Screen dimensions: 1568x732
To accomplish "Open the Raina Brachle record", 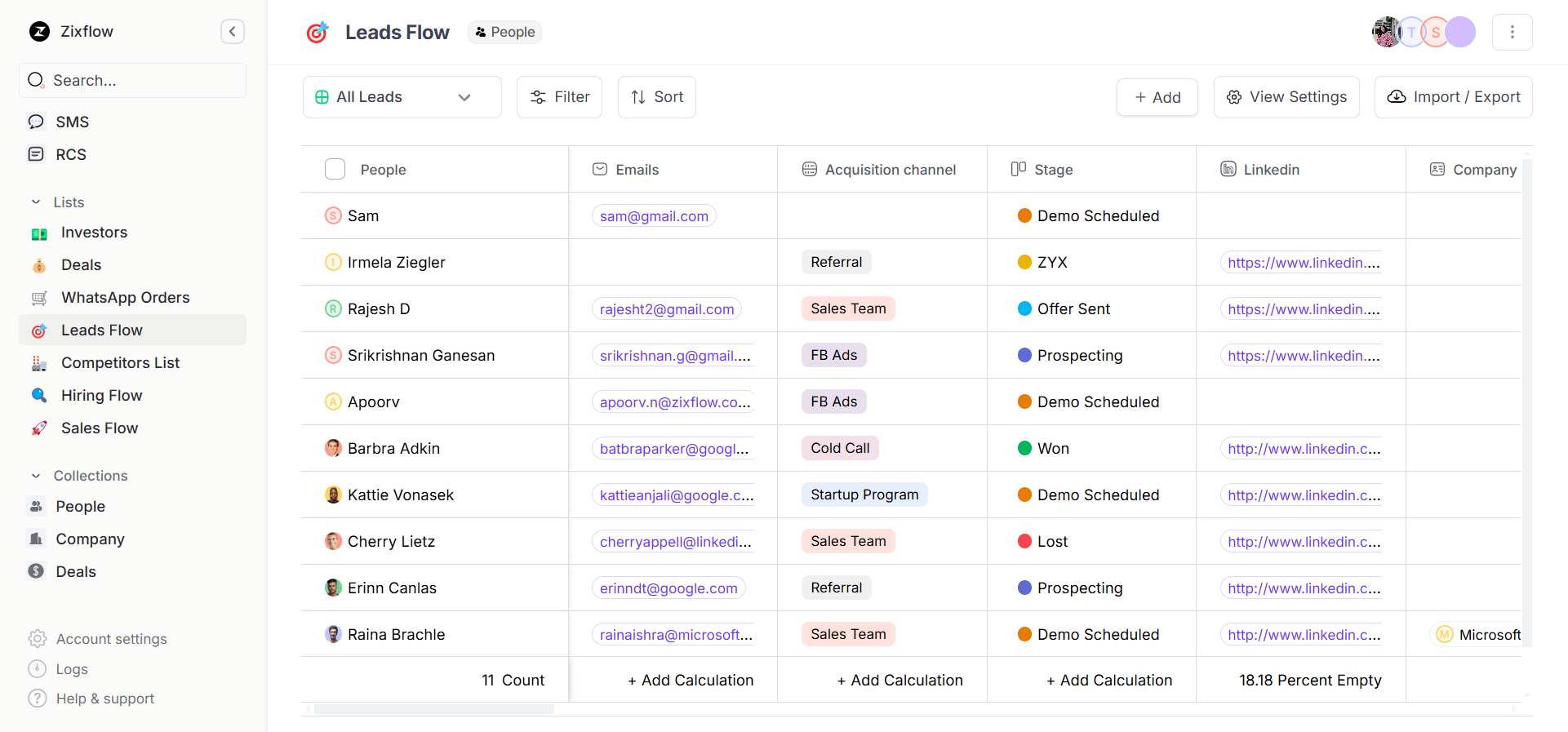I will 396,635.
